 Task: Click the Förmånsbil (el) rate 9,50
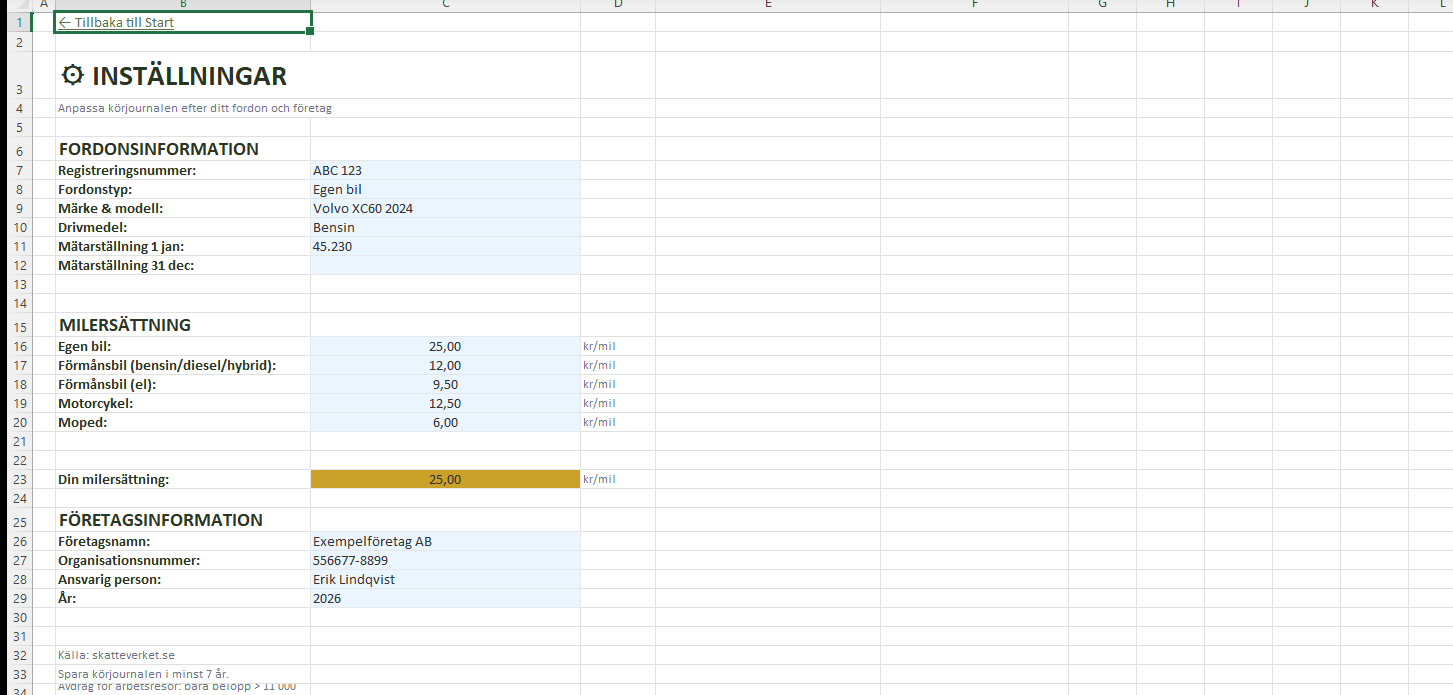pos(445,384)
